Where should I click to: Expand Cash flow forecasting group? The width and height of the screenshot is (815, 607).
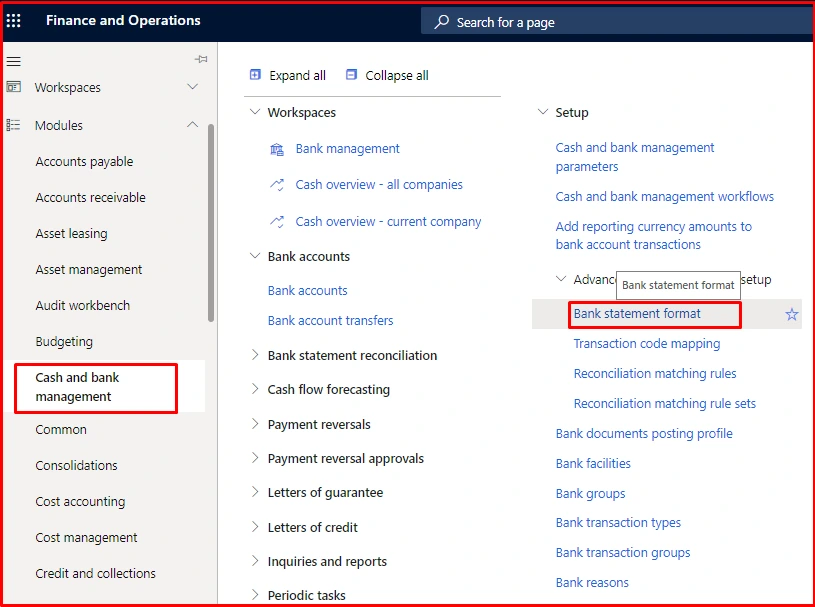[255, 389]
